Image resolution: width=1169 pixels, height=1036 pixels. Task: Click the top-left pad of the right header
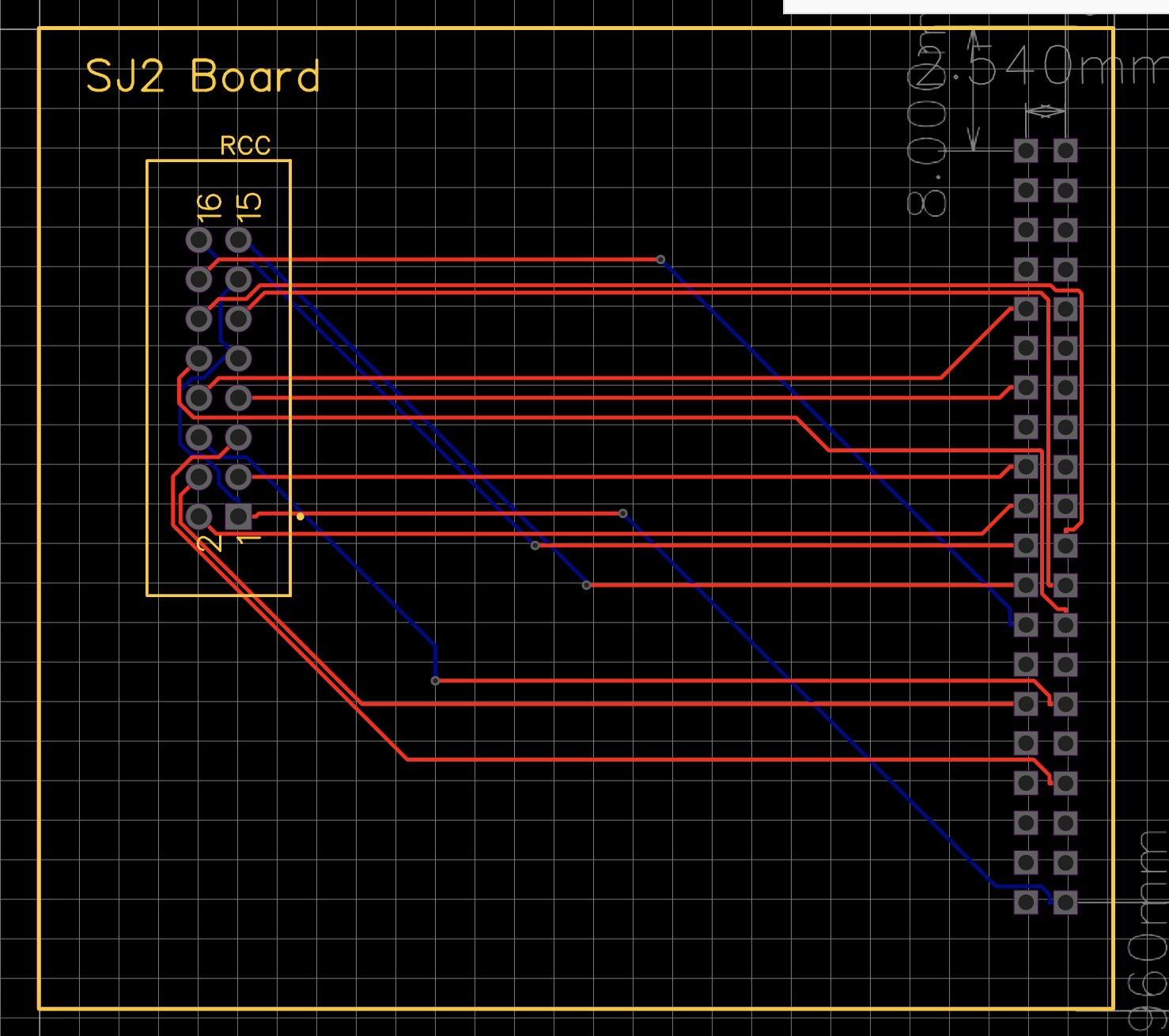click(x=1026, y=150)
